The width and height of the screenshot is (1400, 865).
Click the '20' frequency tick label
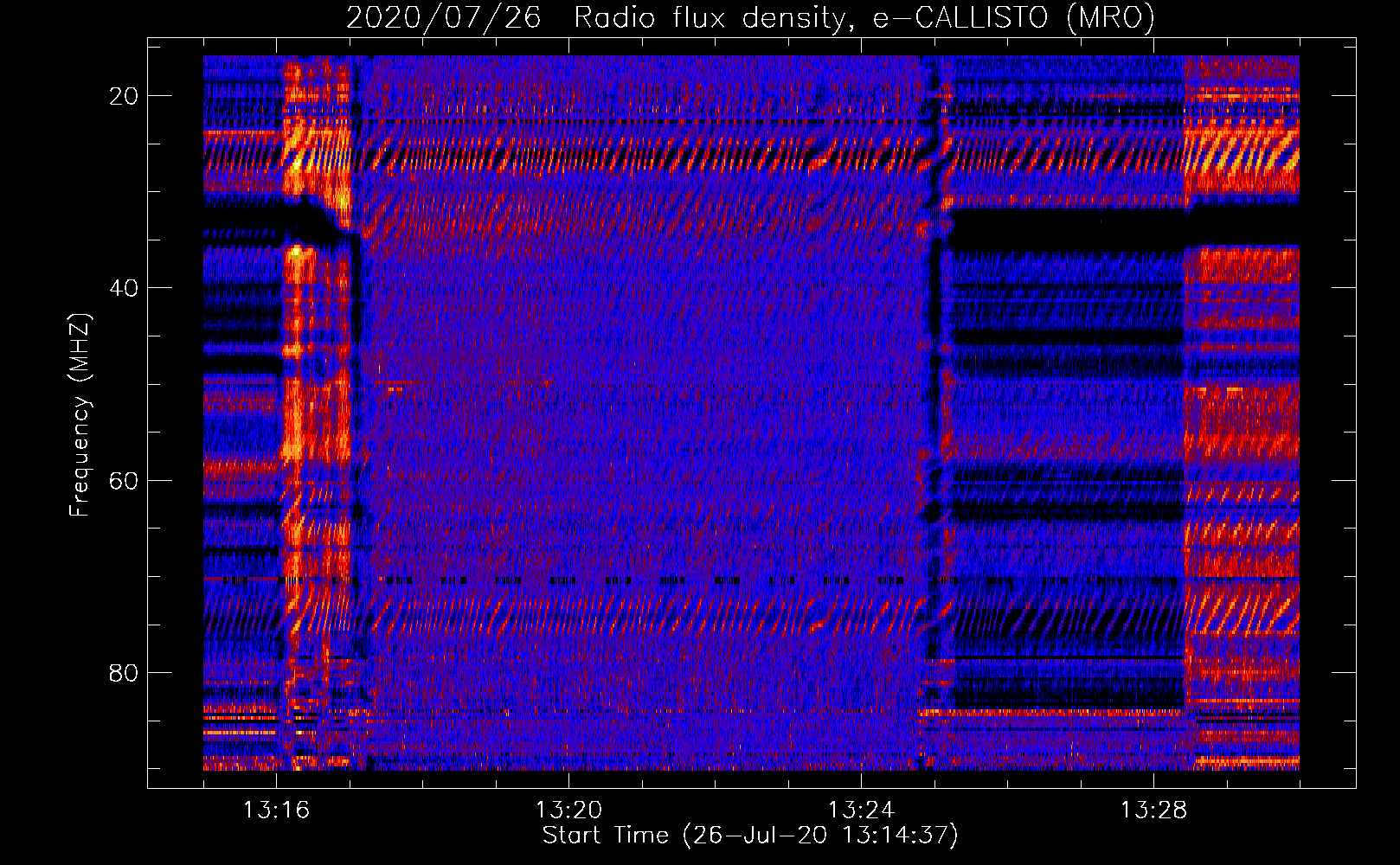click(124, 96)
